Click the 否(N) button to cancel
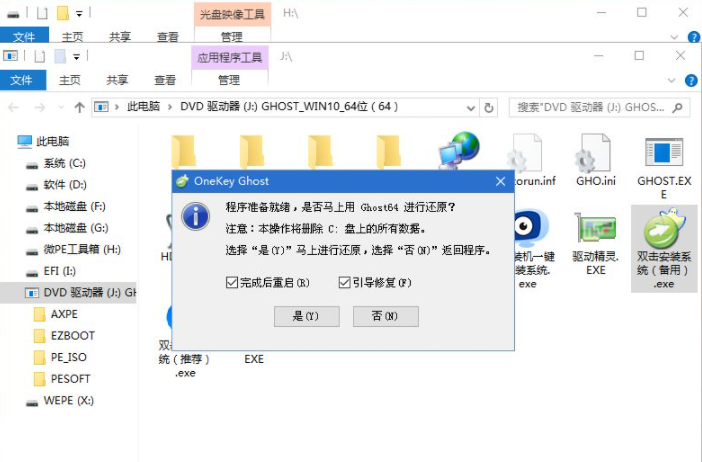 (385, 316)
